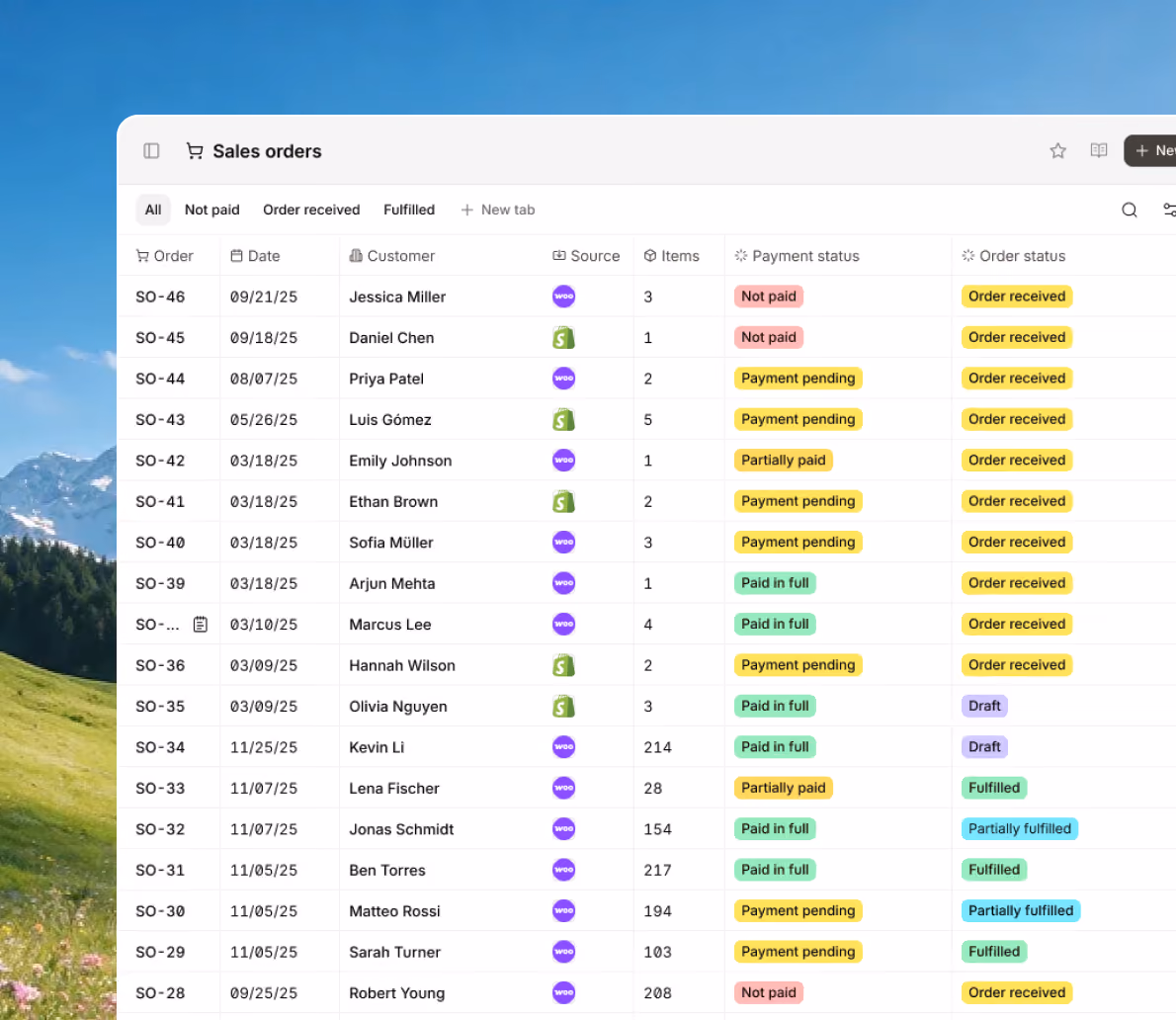Click Shopify source icon for Hannah Wilson
This screenshot has width=1176, height=1020.
564,665
